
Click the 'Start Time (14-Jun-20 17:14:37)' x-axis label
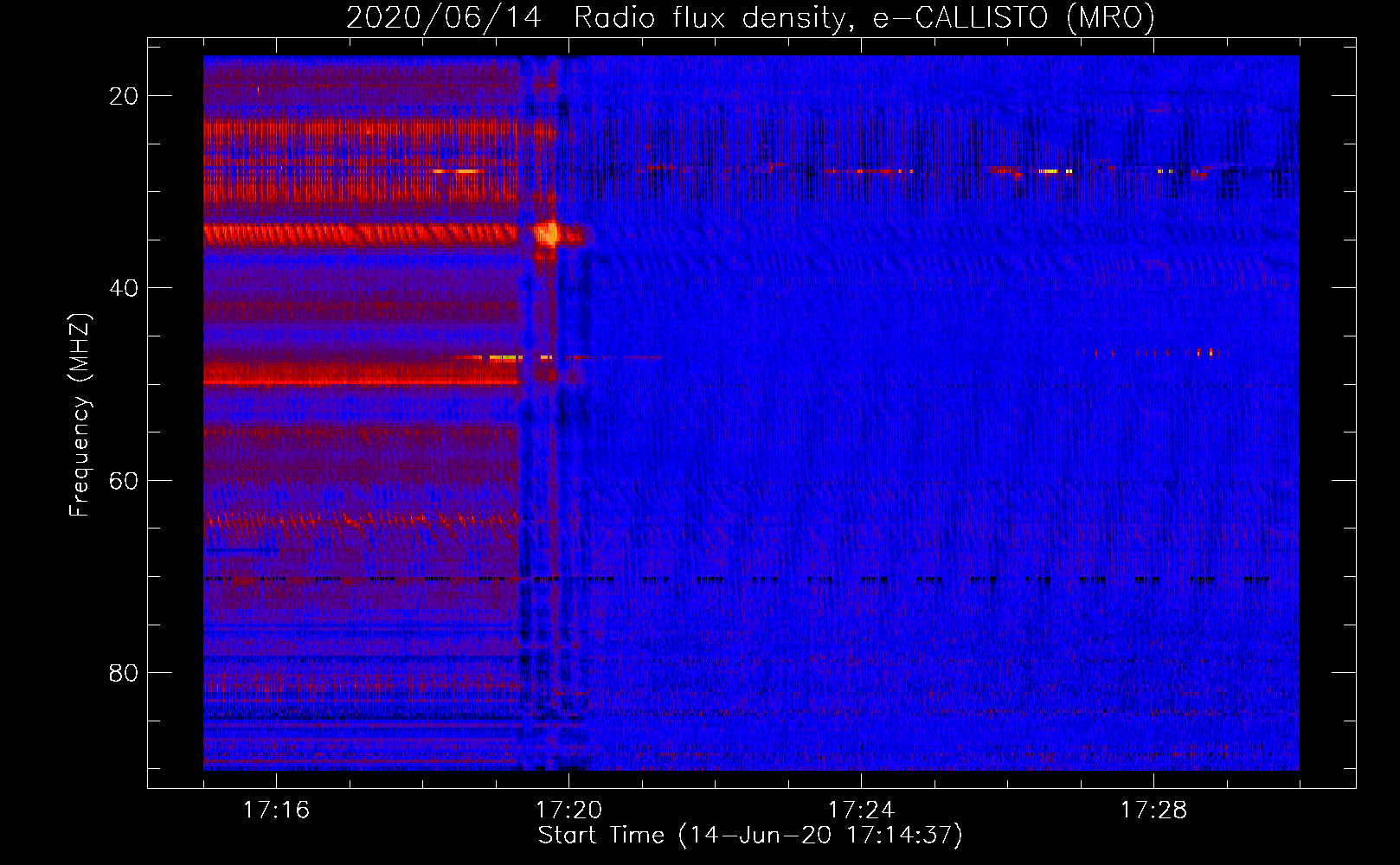point(750,836)
